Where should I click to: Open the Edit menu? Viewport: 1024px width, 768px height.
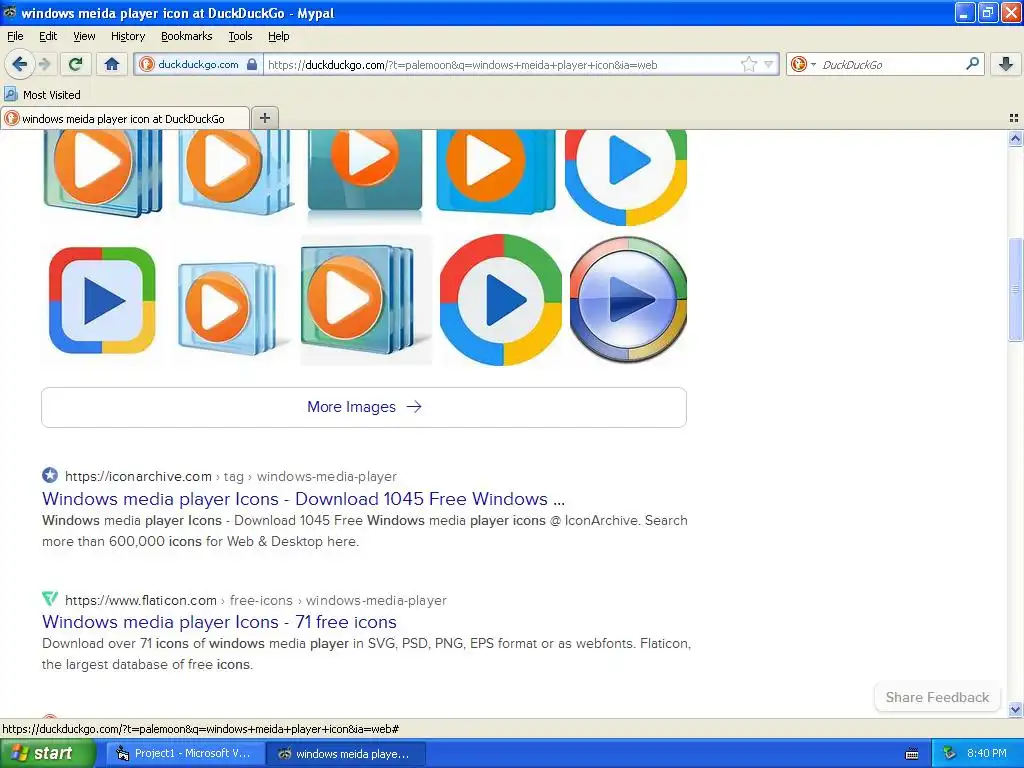[48, 36]
